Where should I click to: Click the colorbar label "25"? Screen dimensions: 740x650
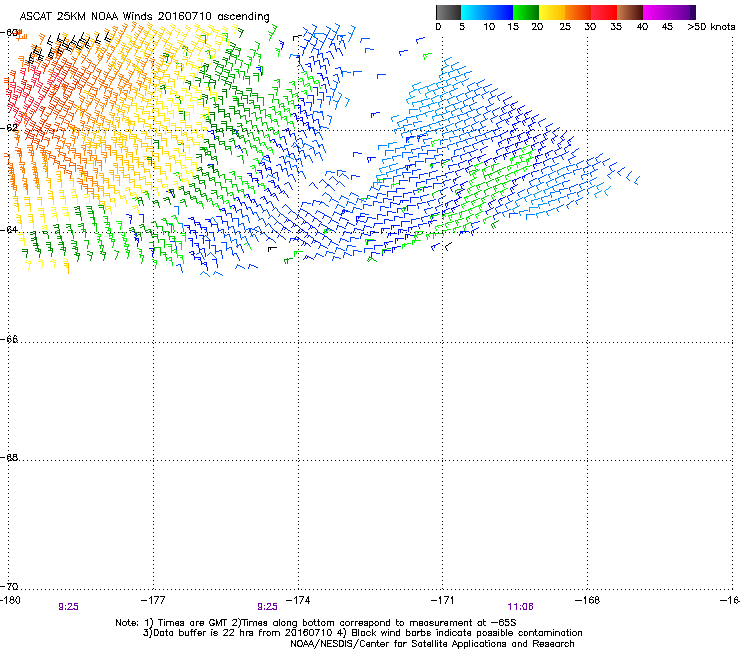coord(565,27)
